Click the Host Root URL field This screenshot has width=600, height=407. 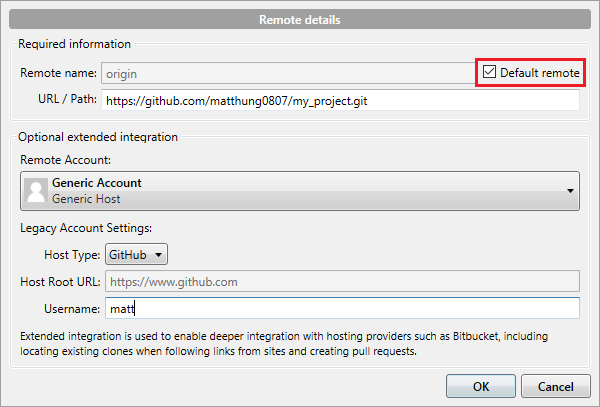[x=340, y=282]
